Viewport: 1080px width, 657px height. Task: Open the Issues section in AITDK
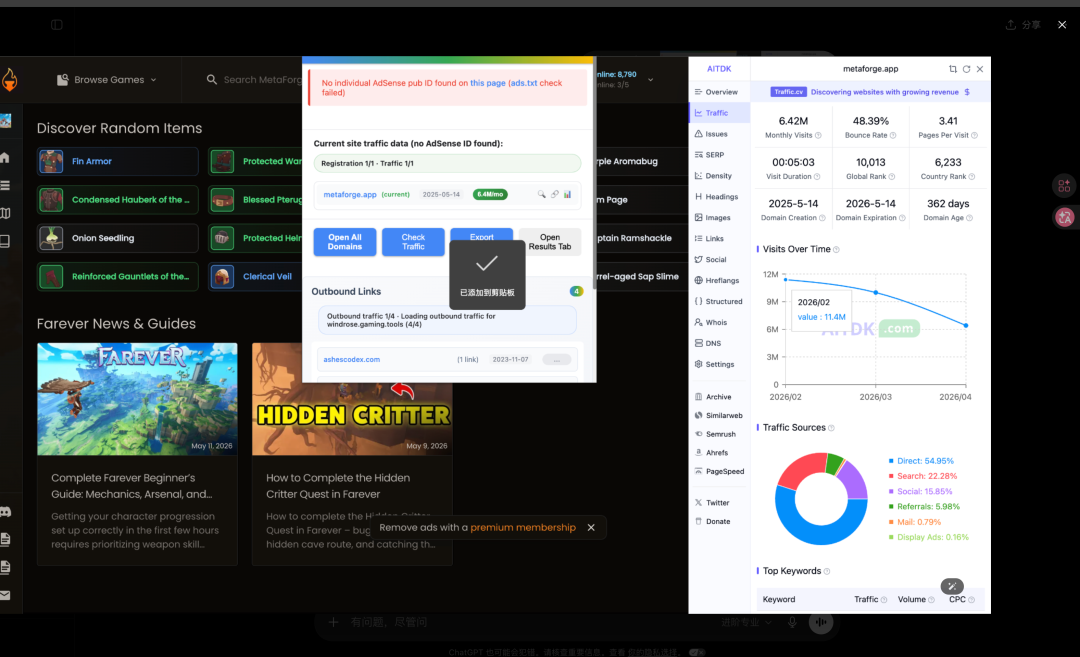click(x=712, y=134)
